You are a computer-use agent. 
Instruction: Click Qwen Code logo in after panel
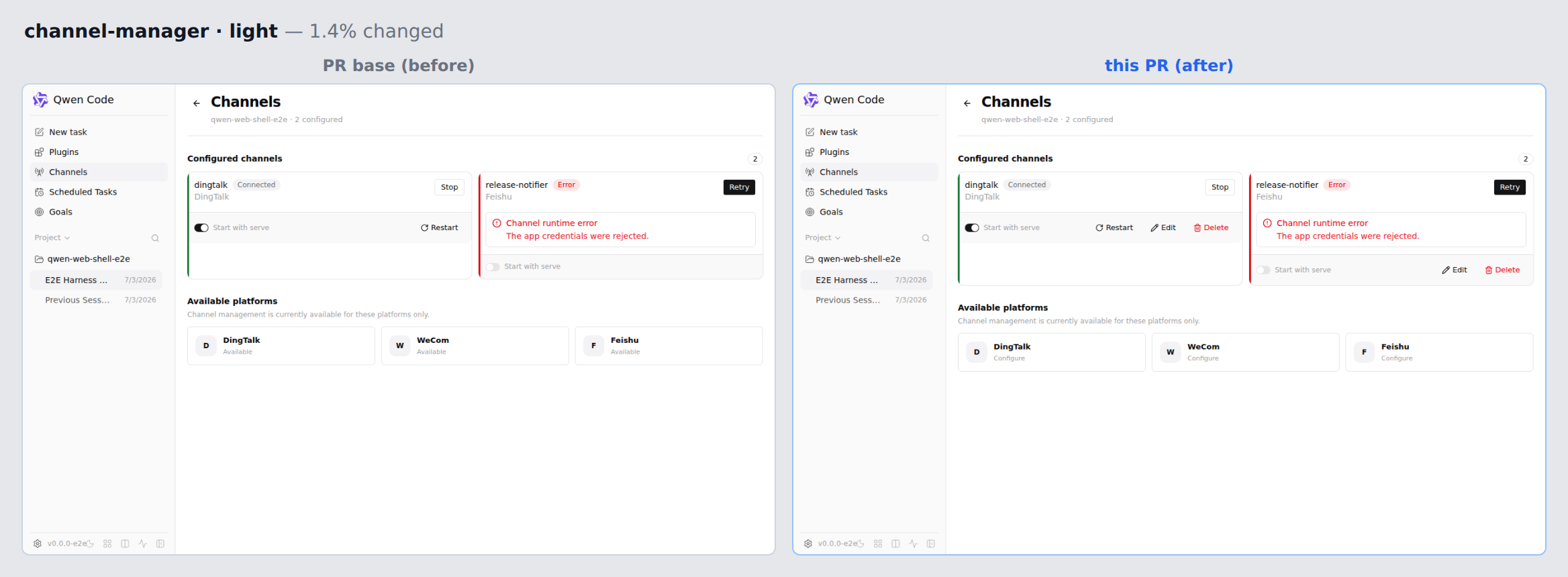tap(811, 100)
